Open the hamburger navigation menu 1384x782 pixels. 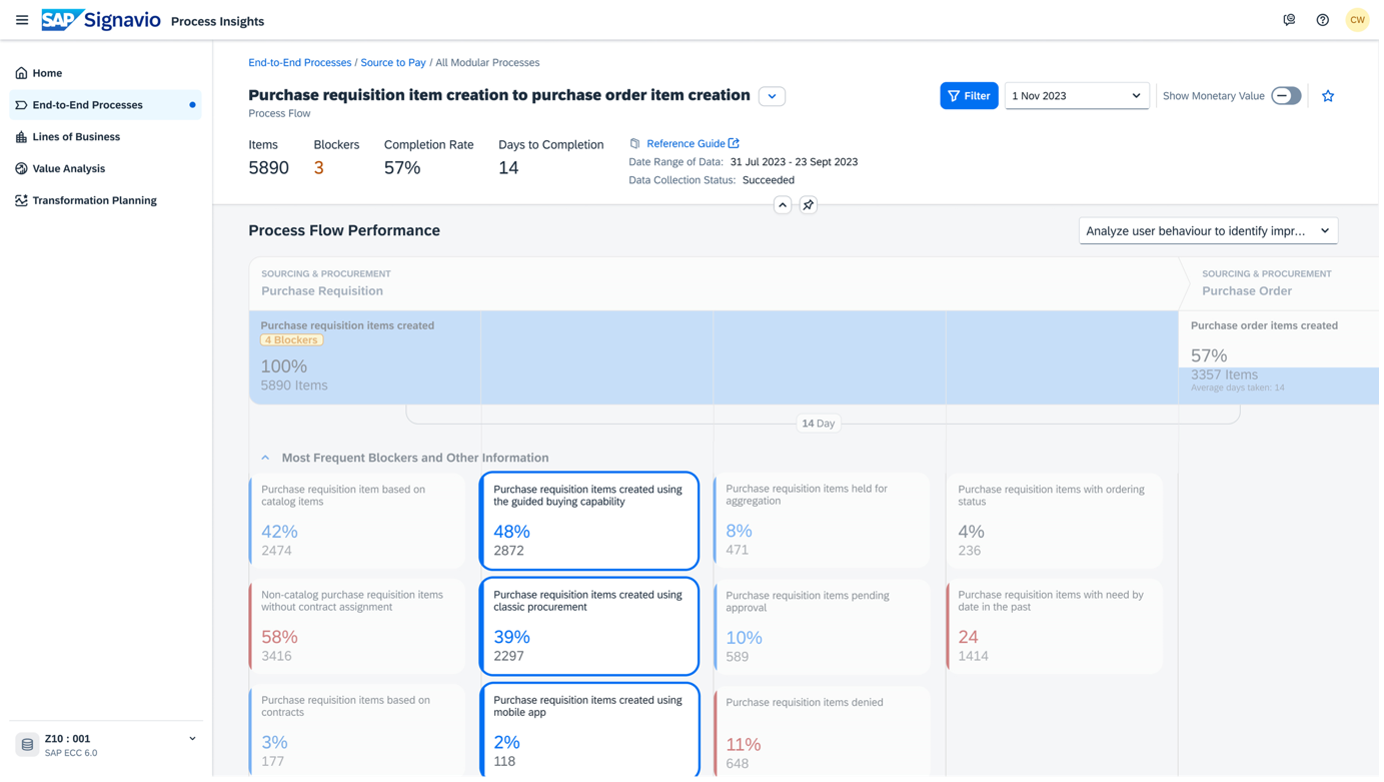tap(22, 20)
